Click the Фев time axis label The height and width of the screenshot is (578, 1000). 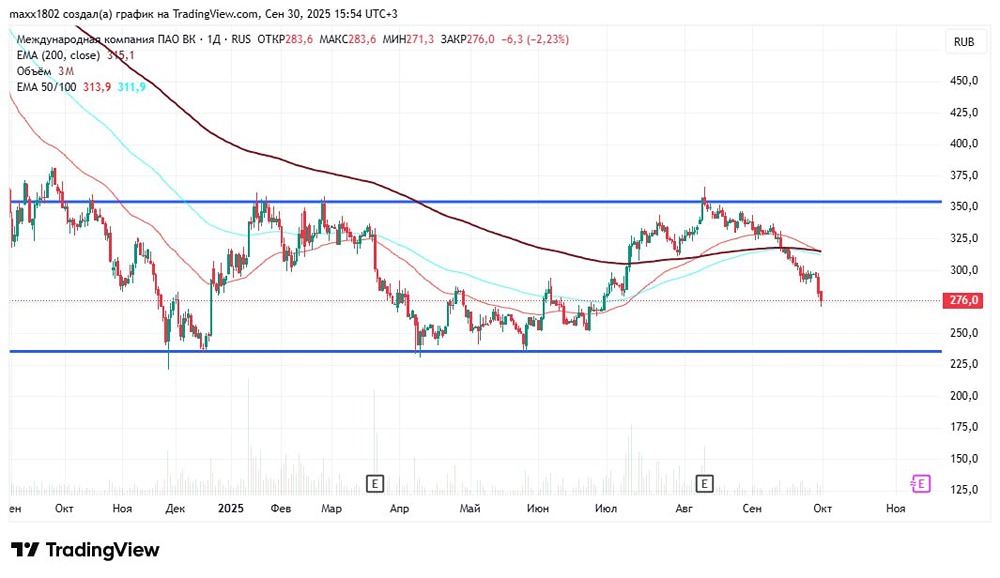[281, 508]
